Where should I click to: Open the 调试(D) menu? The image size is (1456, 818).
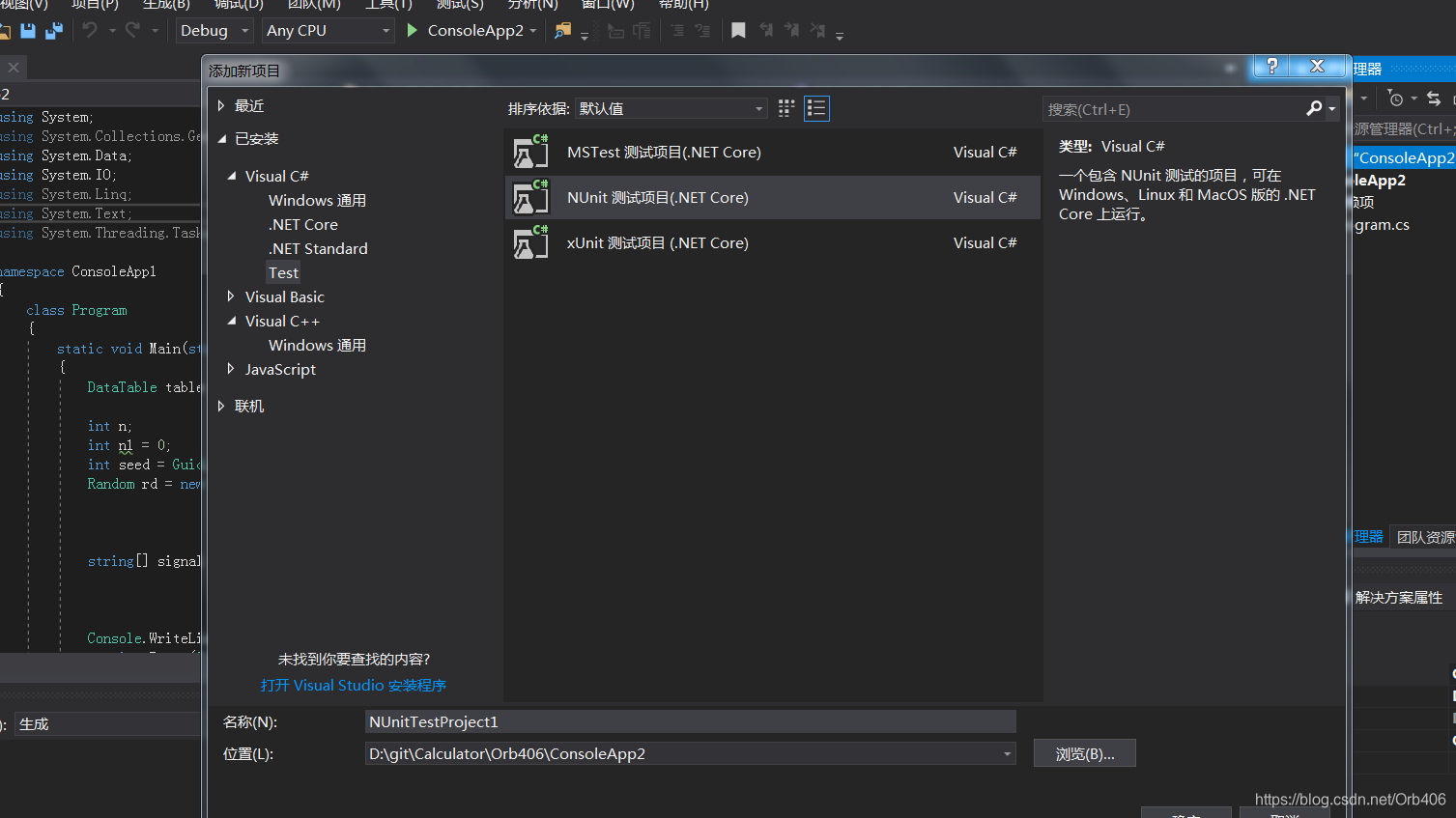[x=239, y=5]
